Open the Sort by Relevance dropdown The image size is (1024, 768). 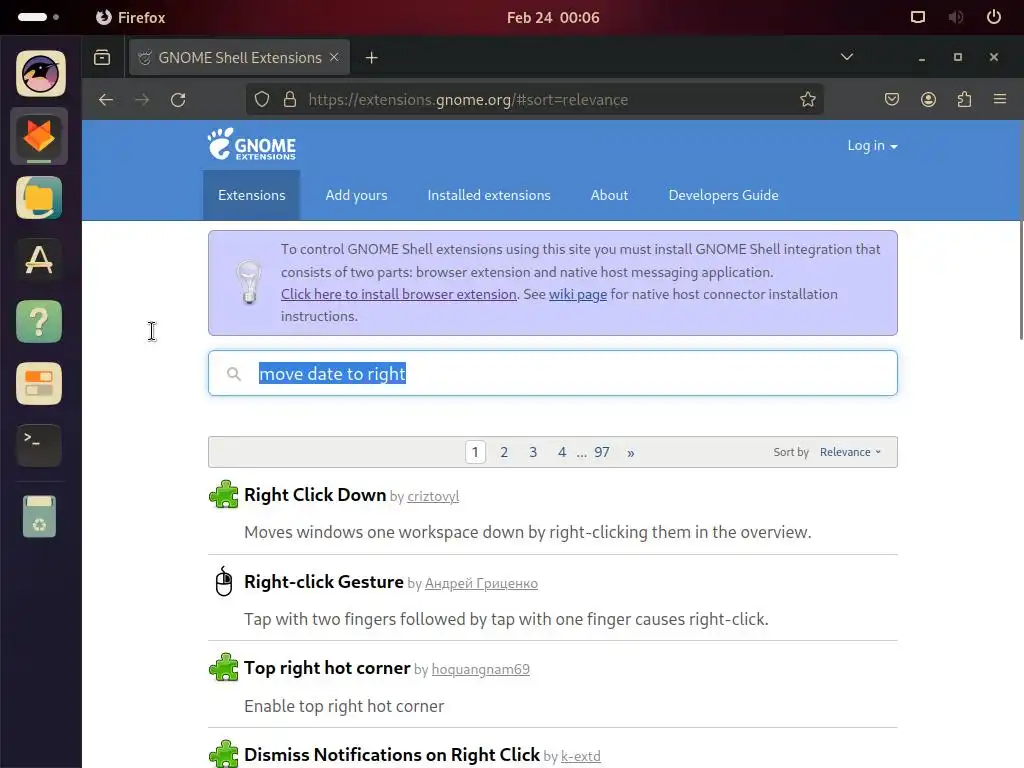[x=850, y=452]
